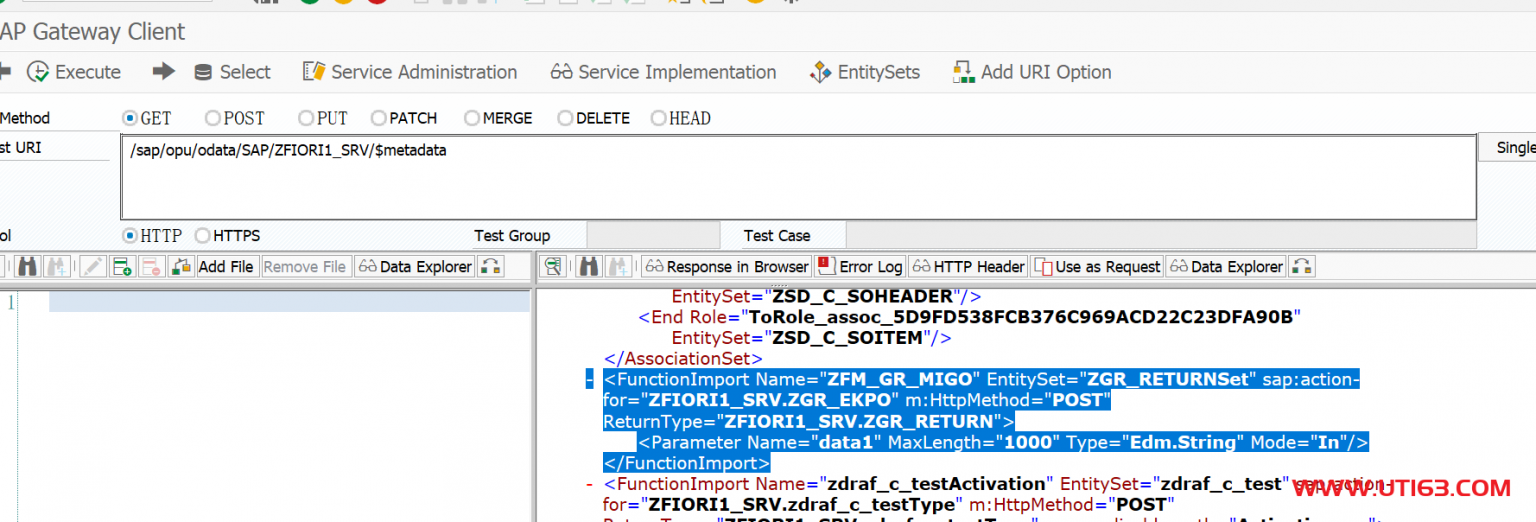This screenshot has height=522, width=1536.
Task: Click the find binoculars icon in request pane
Action: click(27, 267)
